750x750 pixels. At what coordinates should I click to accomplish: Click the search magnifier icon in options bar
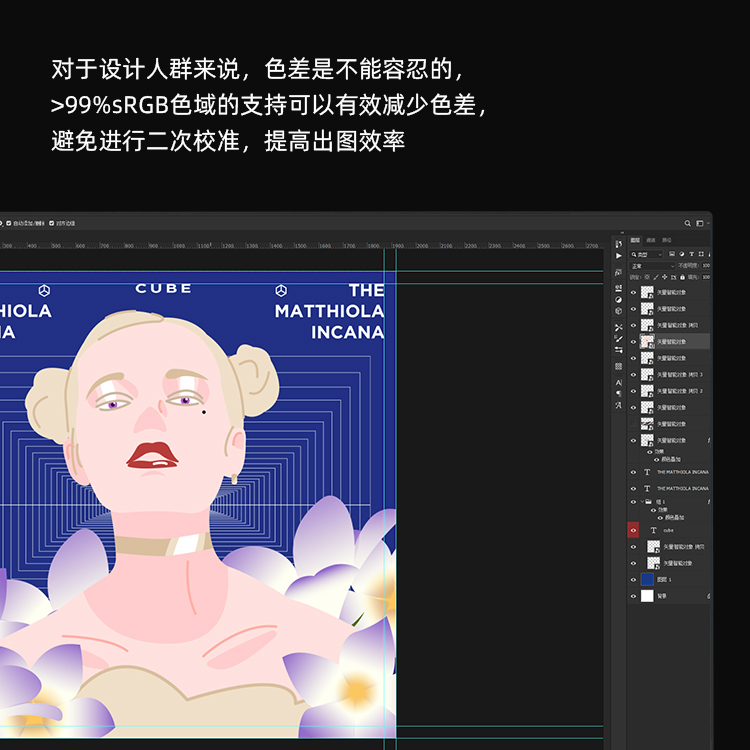(687, 223)
